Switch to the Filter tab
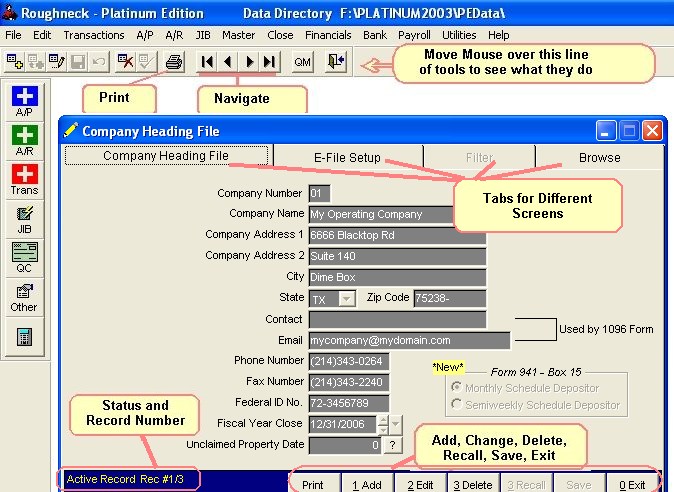The width and height of the screenshot is (674, 492). click(479, 158)
